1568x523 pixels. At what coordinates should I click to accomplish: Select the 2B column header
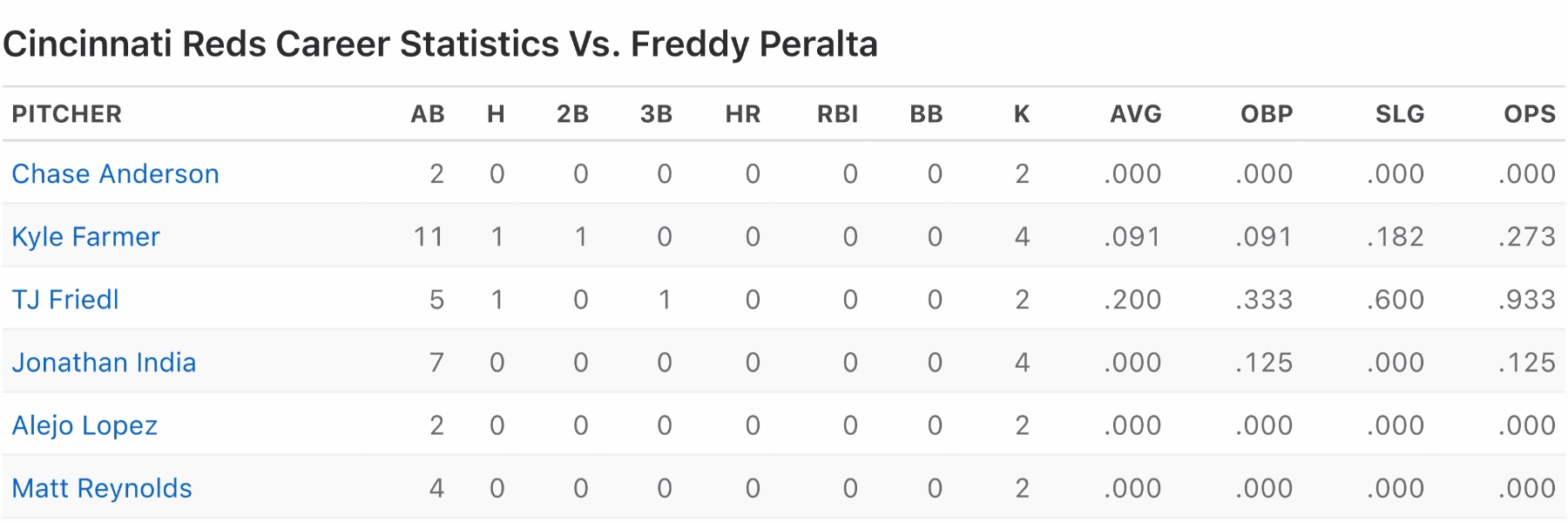coord(572,114)
